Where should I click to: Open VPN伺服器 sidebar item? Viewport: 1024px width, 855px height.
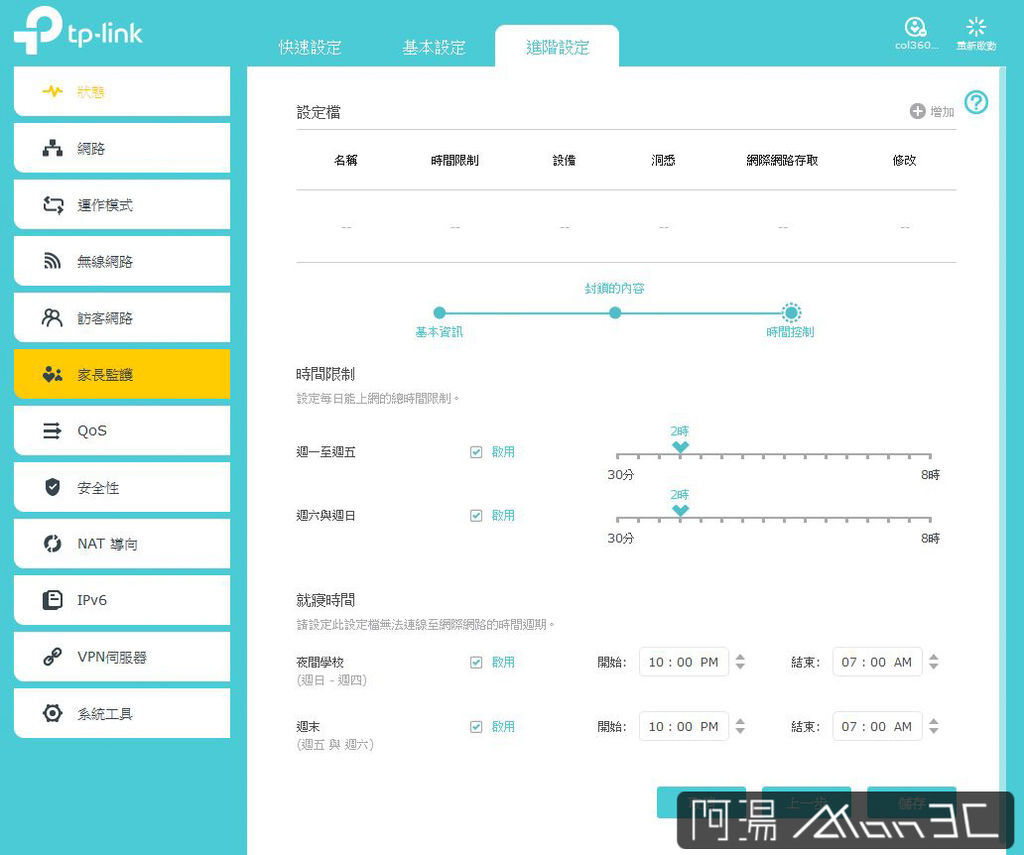pyautogui.click(x=122, y=656)
